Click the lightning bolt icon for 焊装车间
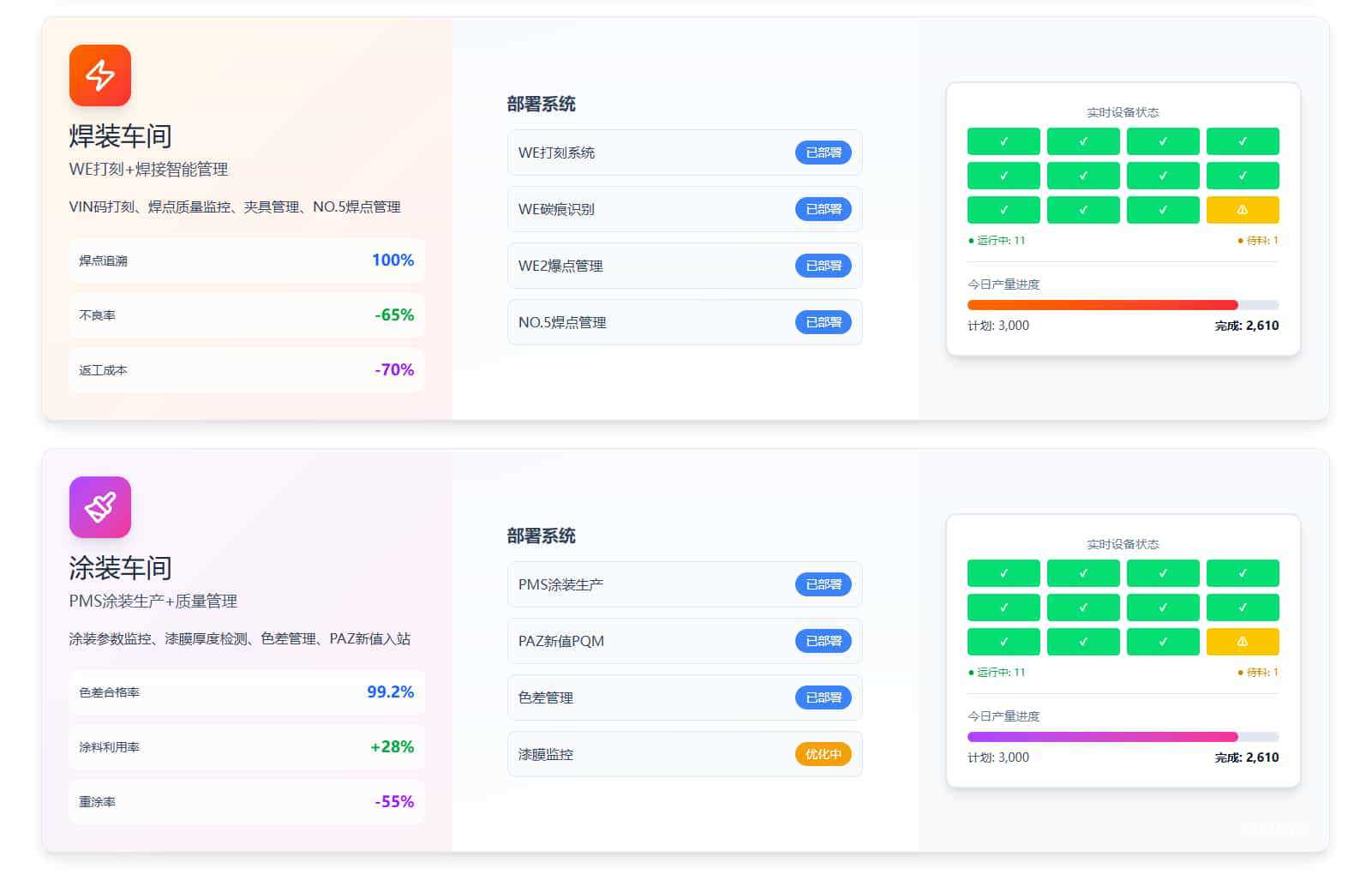This screenshot has width=1372, height=874. click(100, 75)
